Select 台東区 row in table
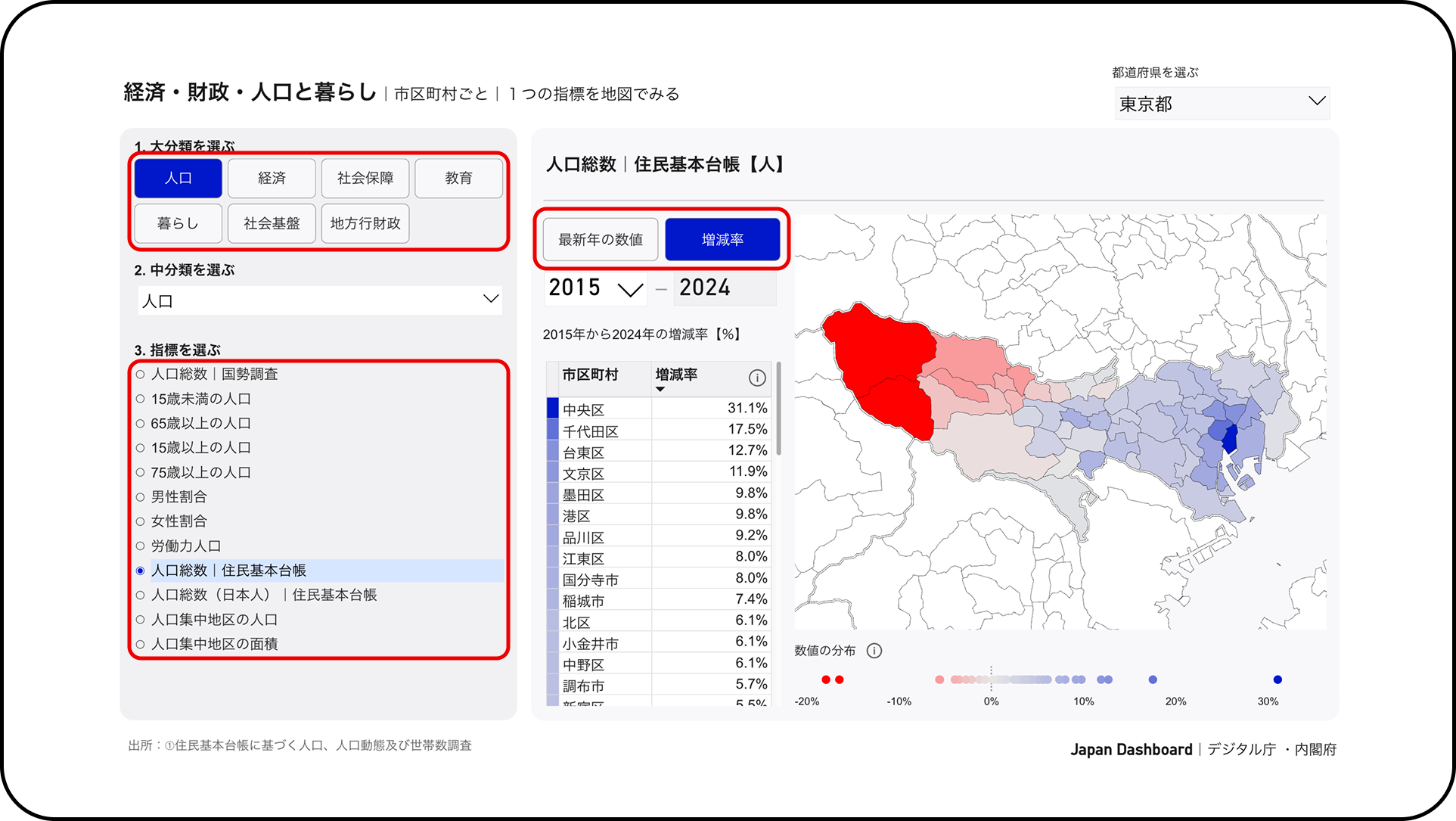Screen dimensions: 1456x821 tap(659, 451)
